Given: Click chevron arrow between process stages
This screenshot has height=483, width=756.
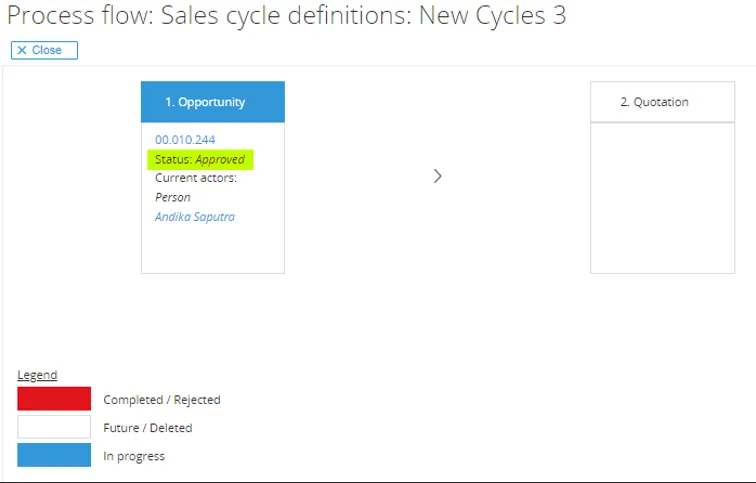Looking at the screenshot, I should (x=437, y=176).
